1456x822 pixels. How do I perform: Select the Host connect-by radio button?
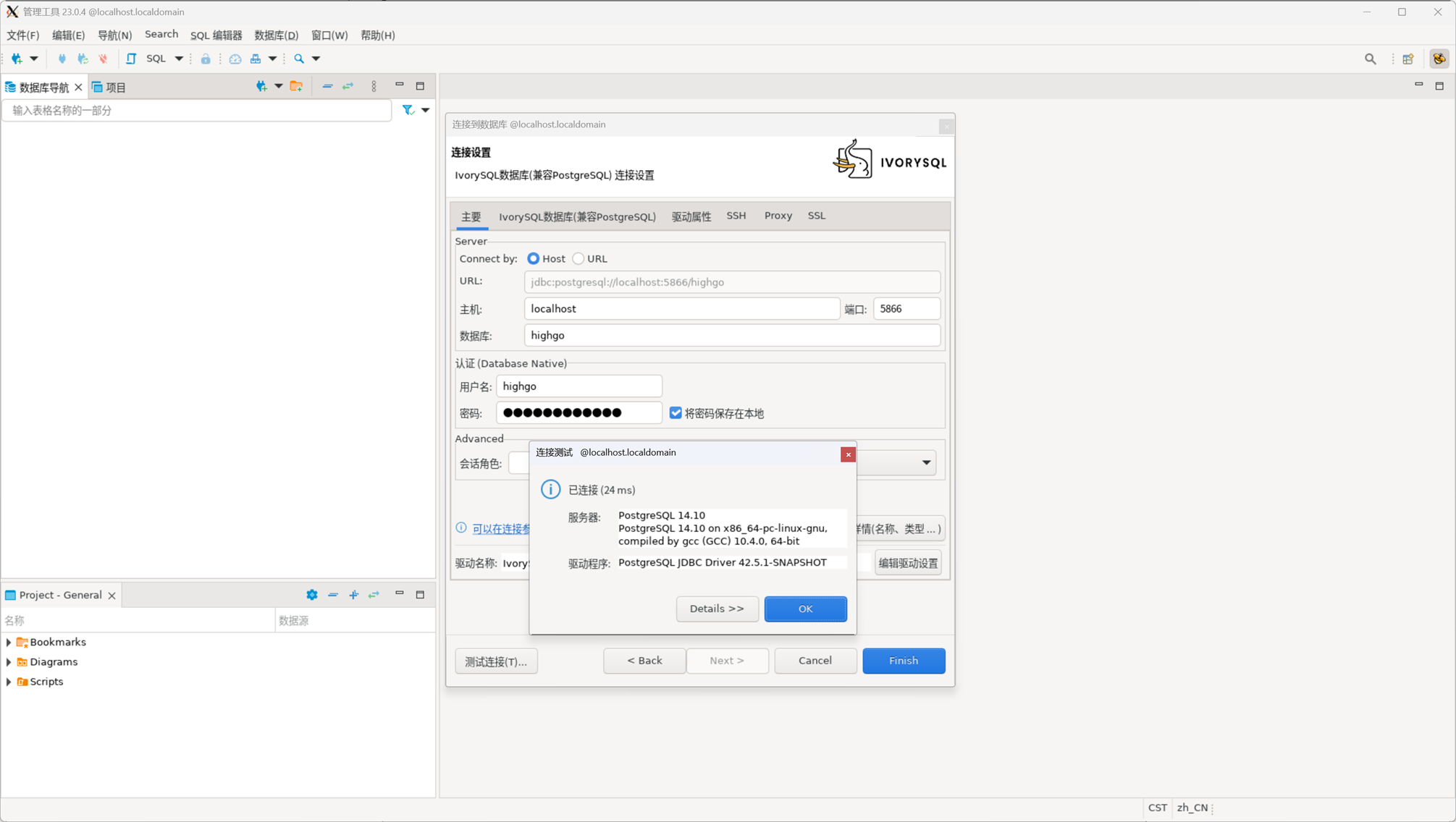tap(533, 258)
